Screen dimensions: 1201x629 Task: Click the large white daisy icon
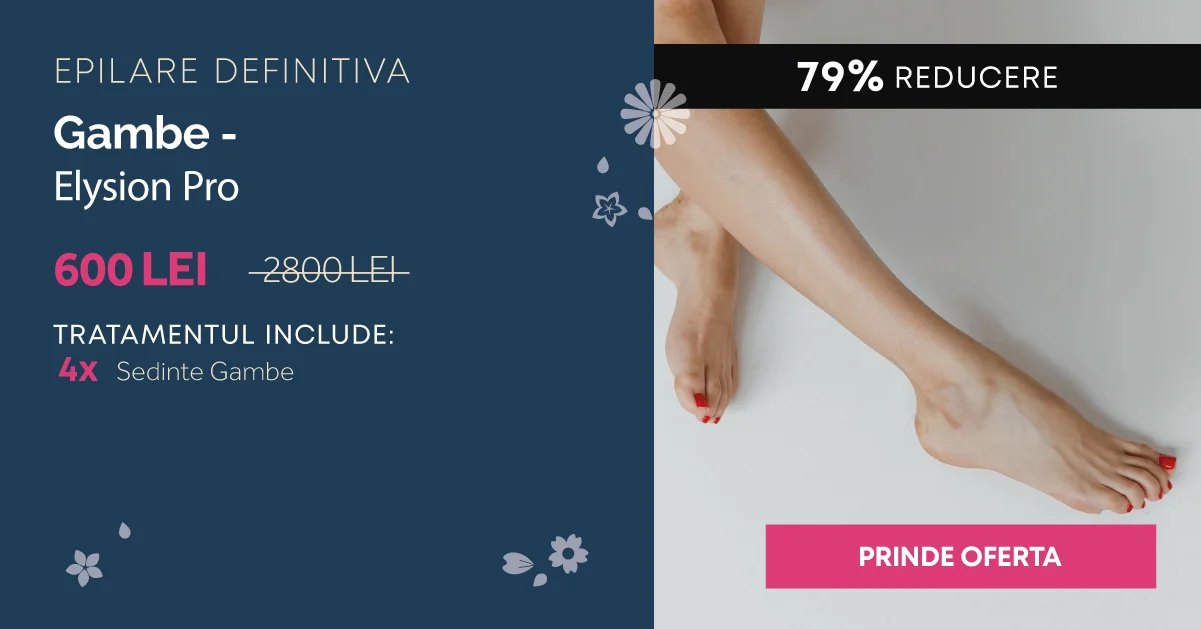(x=655, y=114)
